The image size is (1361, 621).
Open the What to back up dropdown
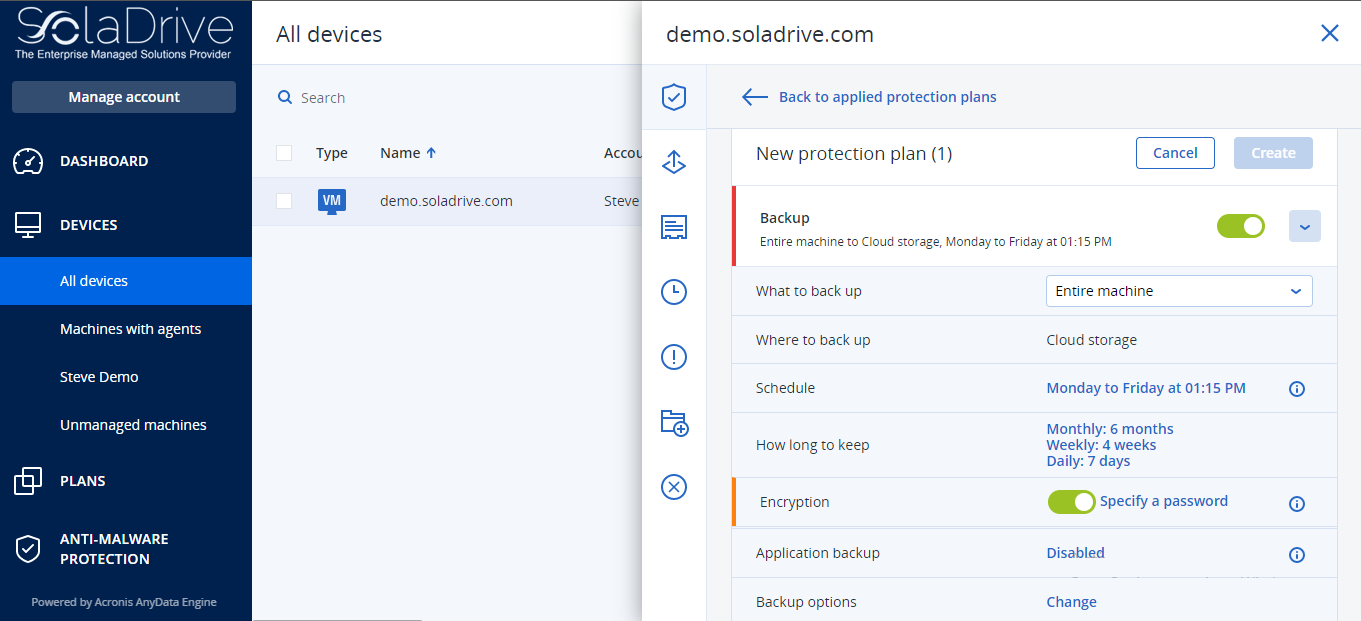[1179, 291]
